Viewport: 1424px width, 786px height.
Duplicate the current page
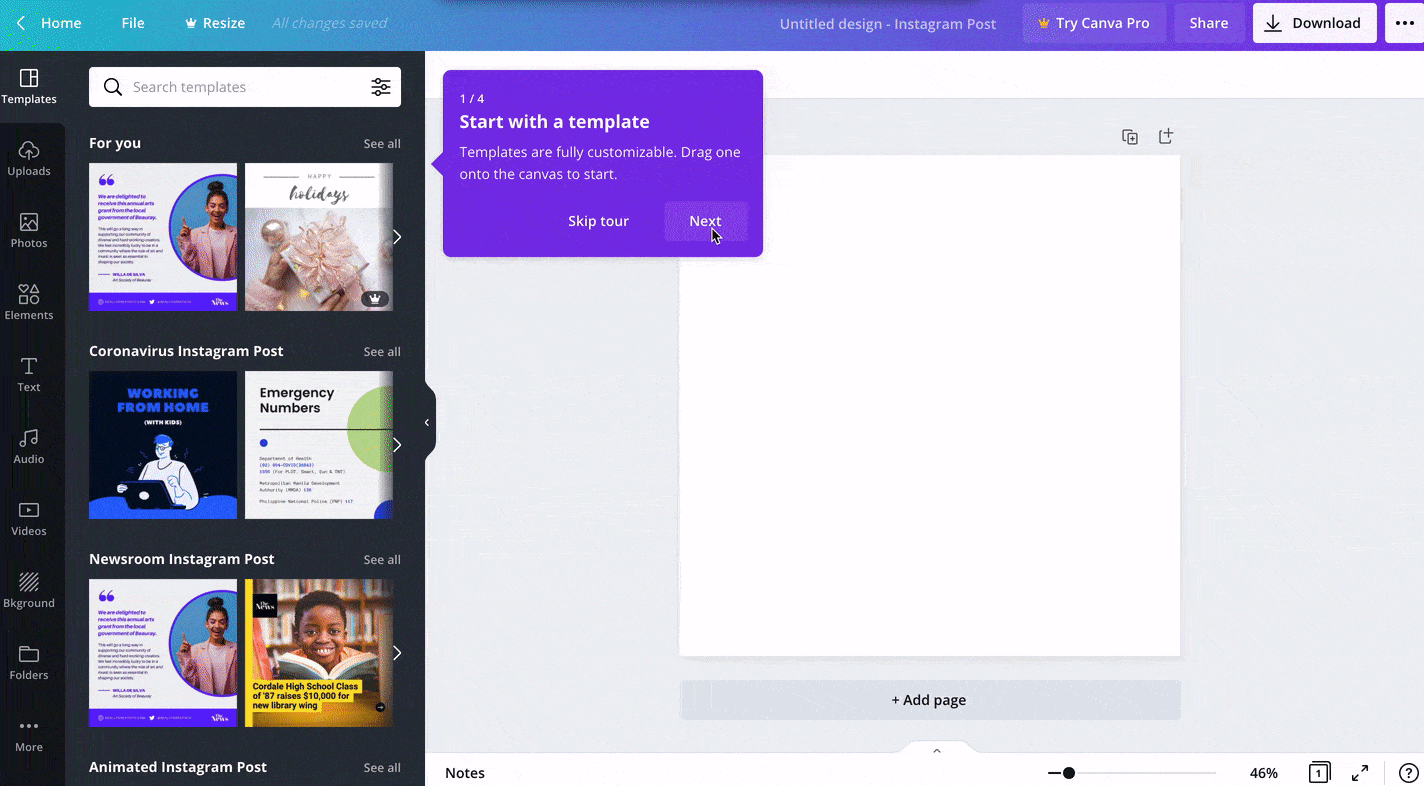coord(1130,136)
